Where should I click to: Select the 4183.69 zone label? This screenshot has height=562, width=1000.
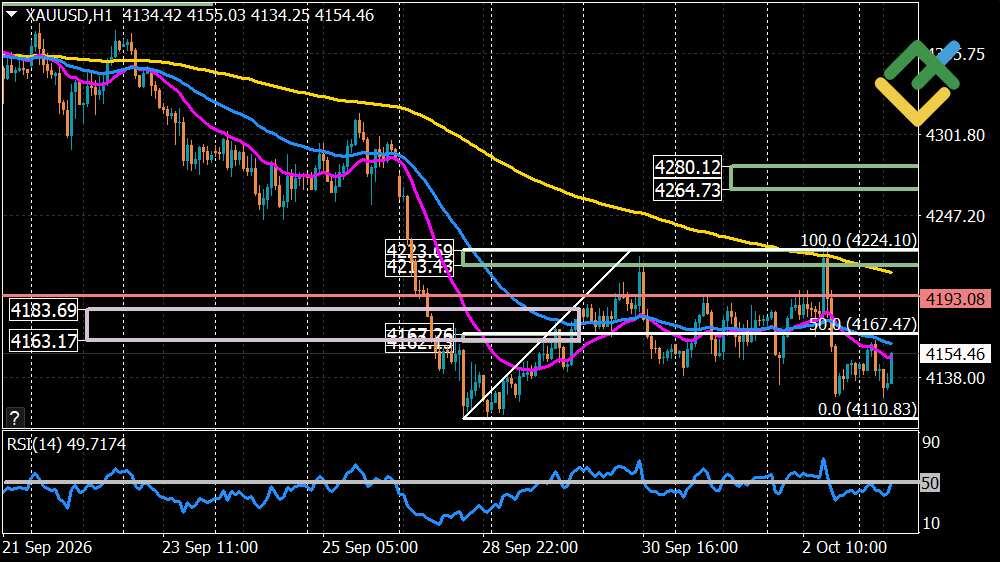coord(44,311)
